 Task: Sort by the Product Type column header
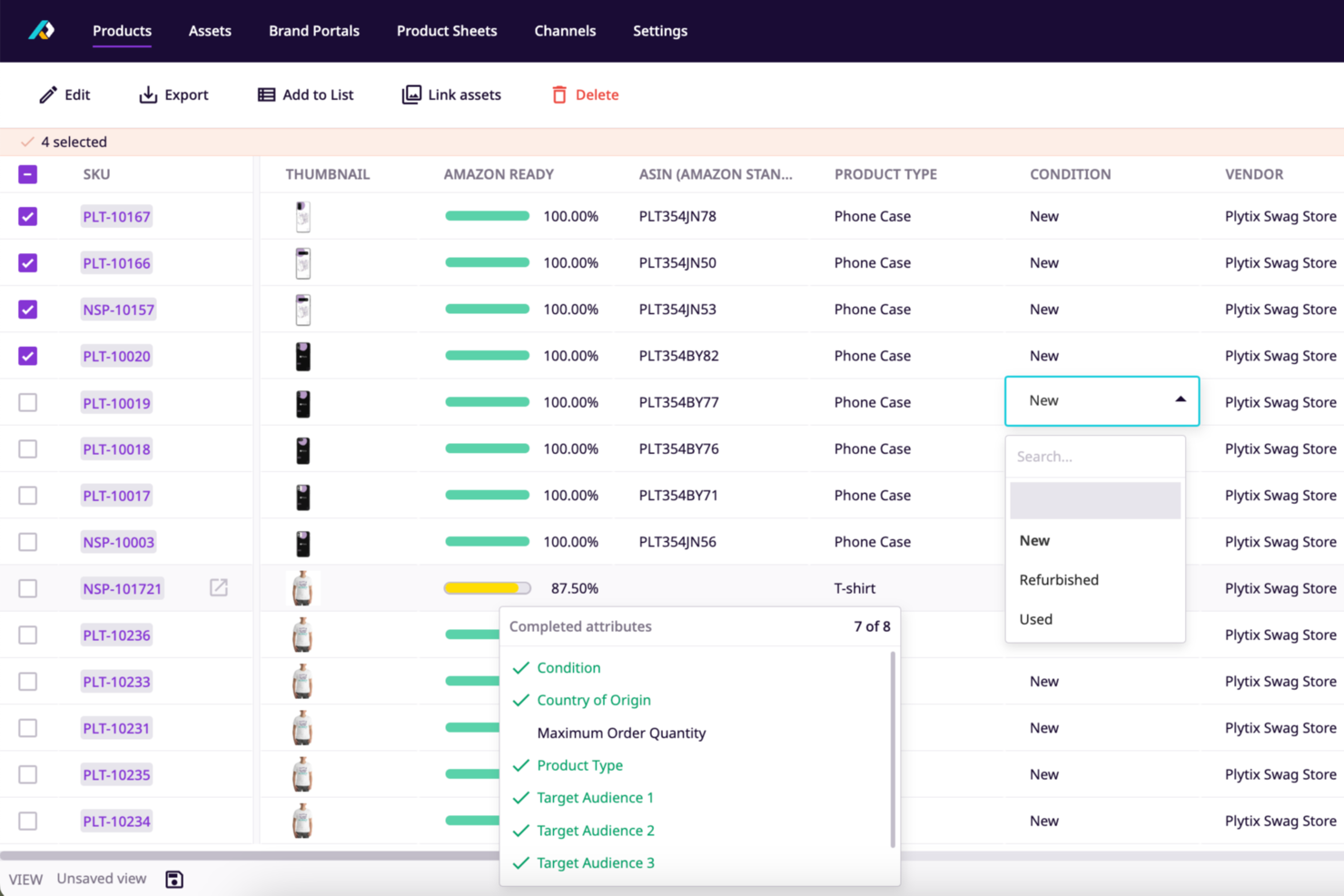coord(885,174)
